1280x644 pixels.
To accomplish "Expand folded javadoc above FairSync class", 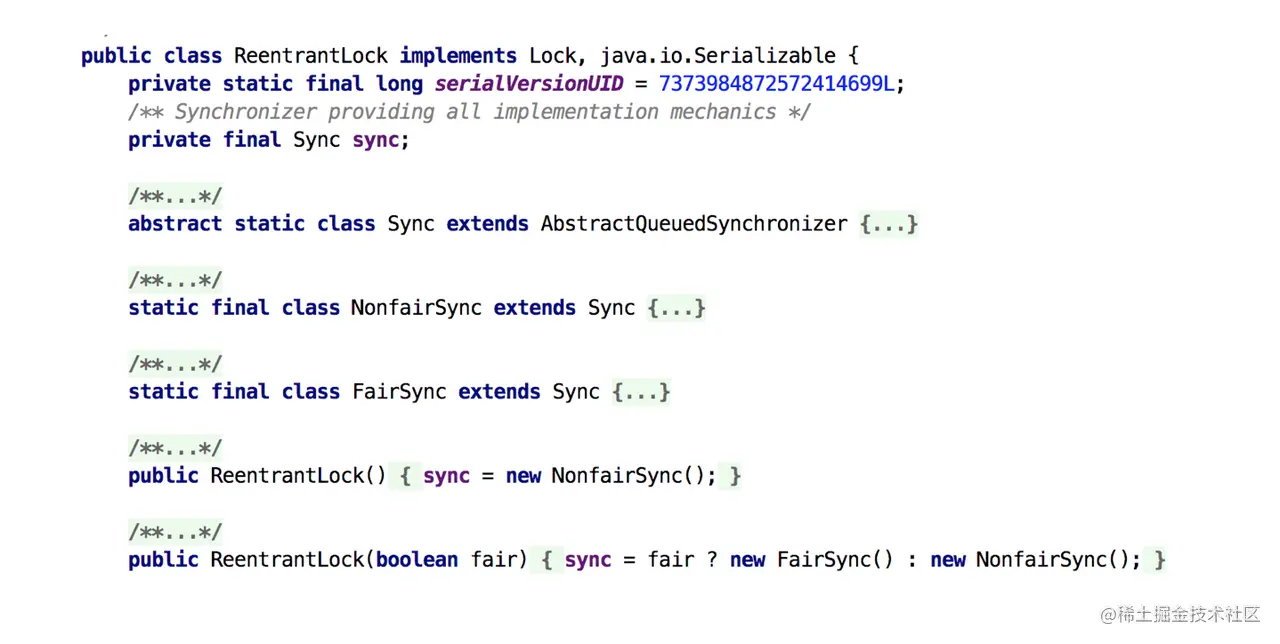I will tap(175, 364).
